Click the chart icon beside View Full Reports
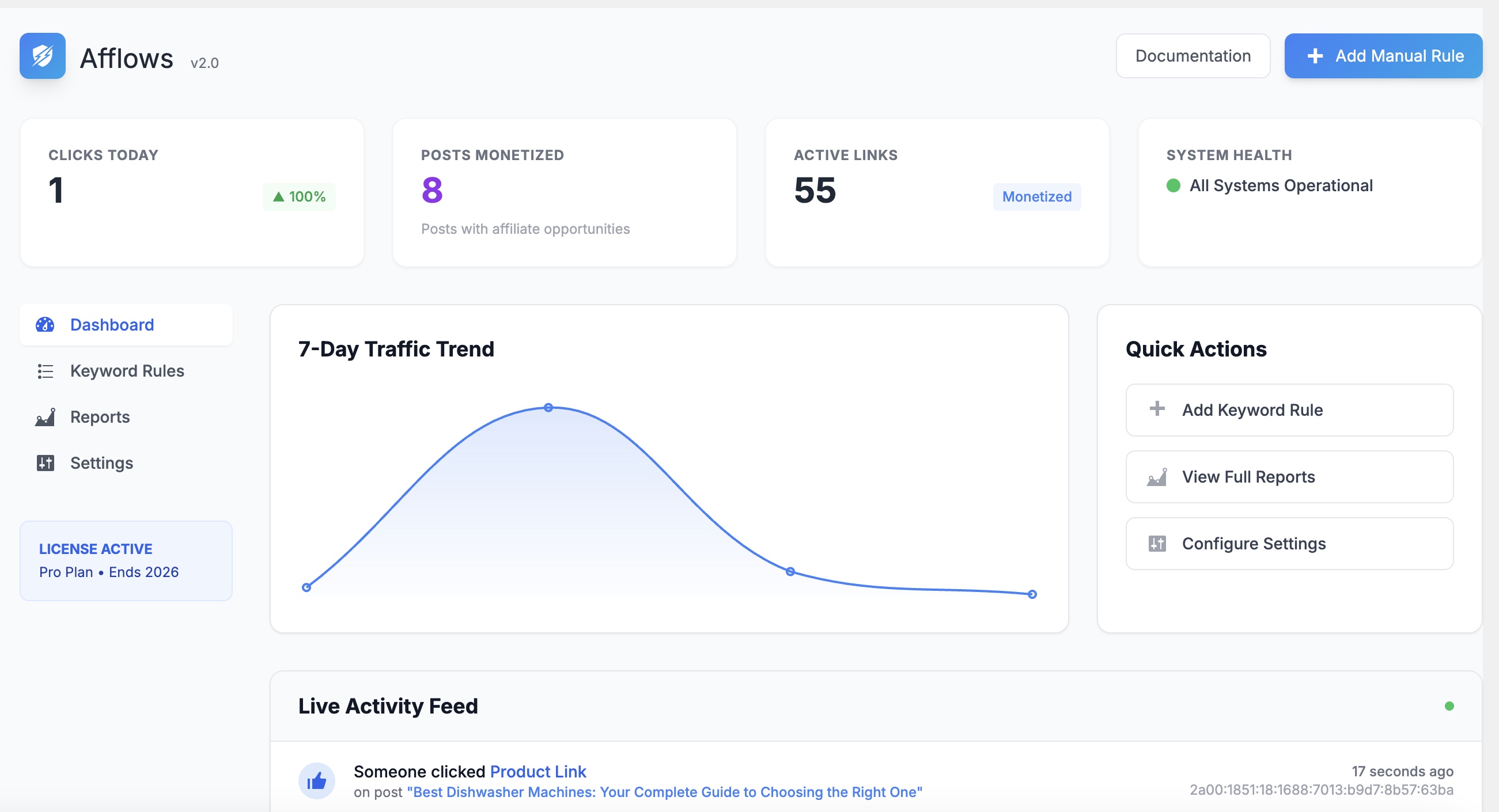 click(1157, 477)
